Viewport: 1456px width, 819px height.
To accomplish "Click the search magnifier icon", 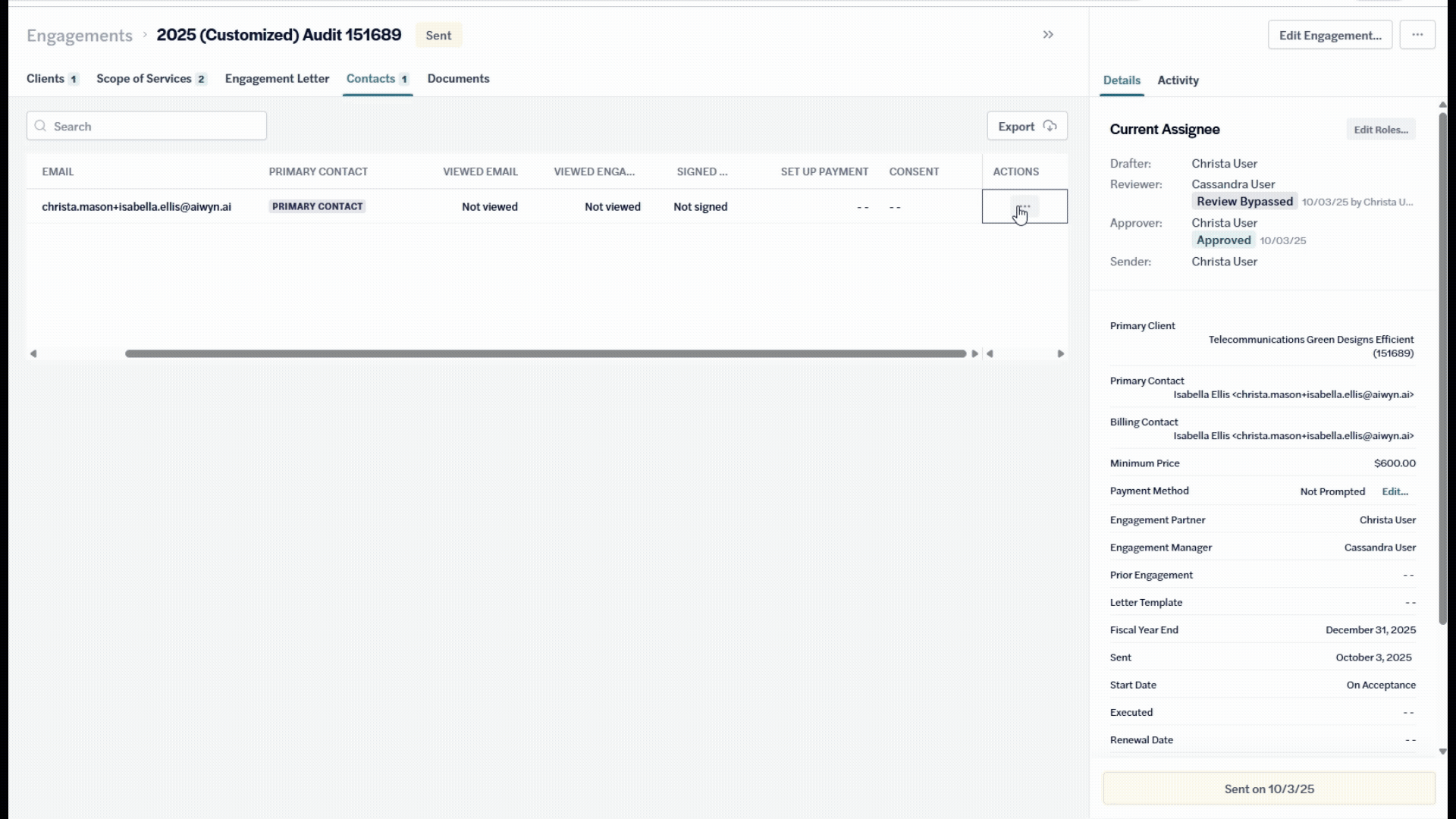I will 41,126.
